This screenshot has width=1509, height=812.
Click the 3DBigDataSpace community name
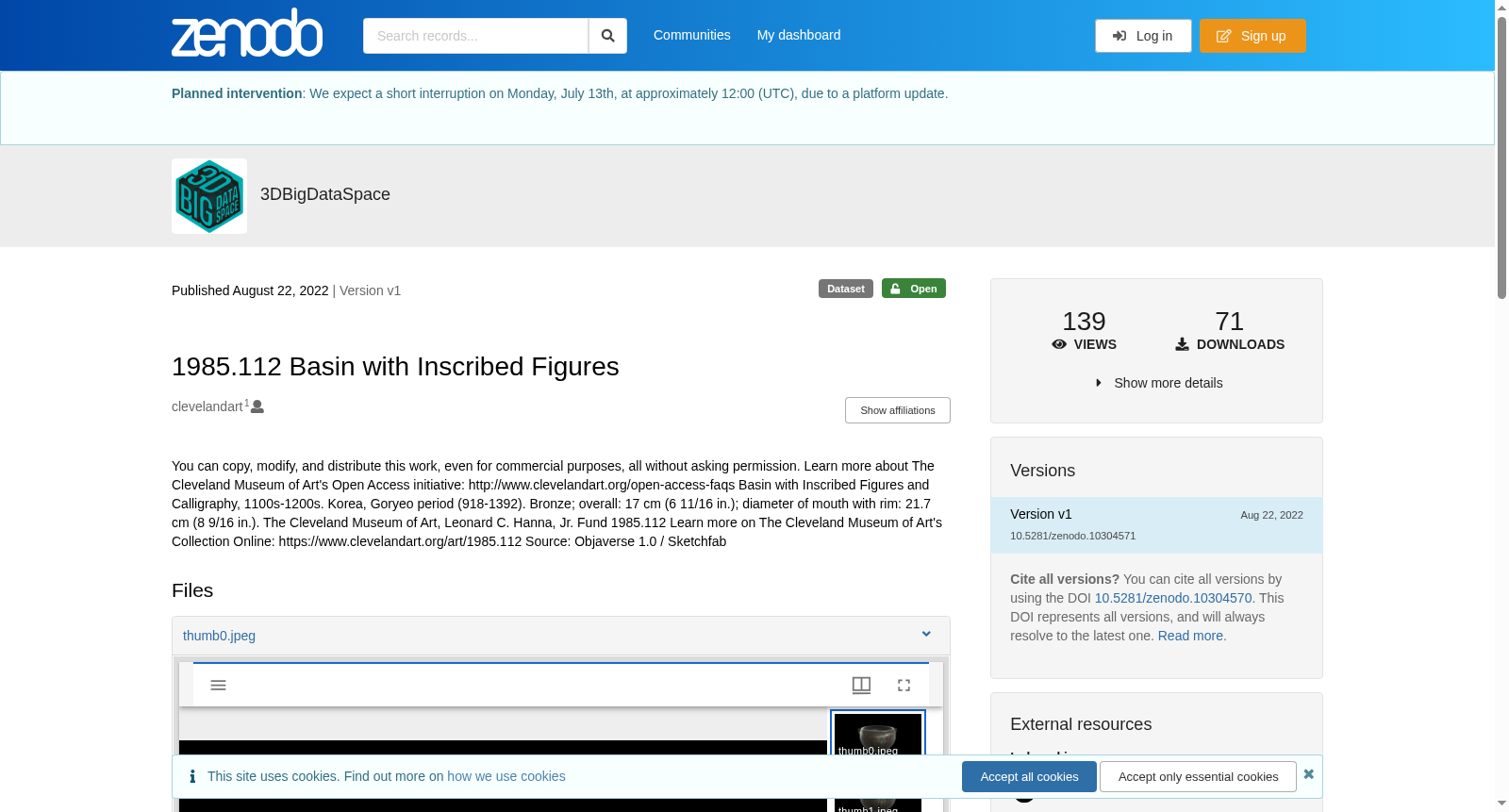pos(325,194)
